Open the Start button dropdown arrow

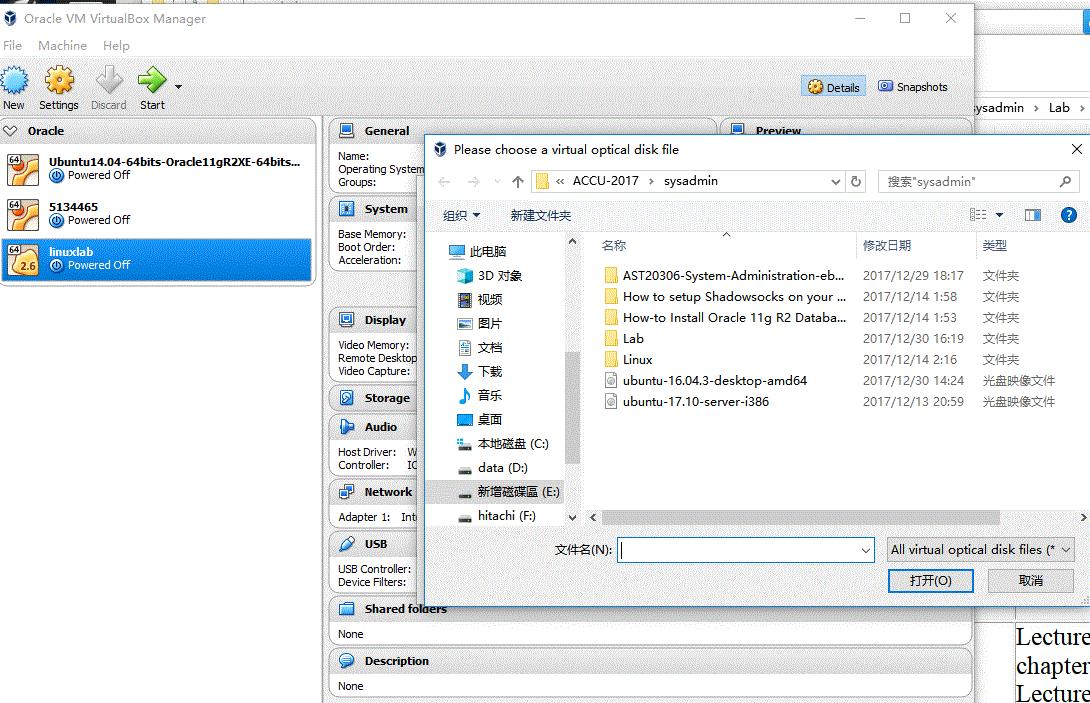coord(178,87)
